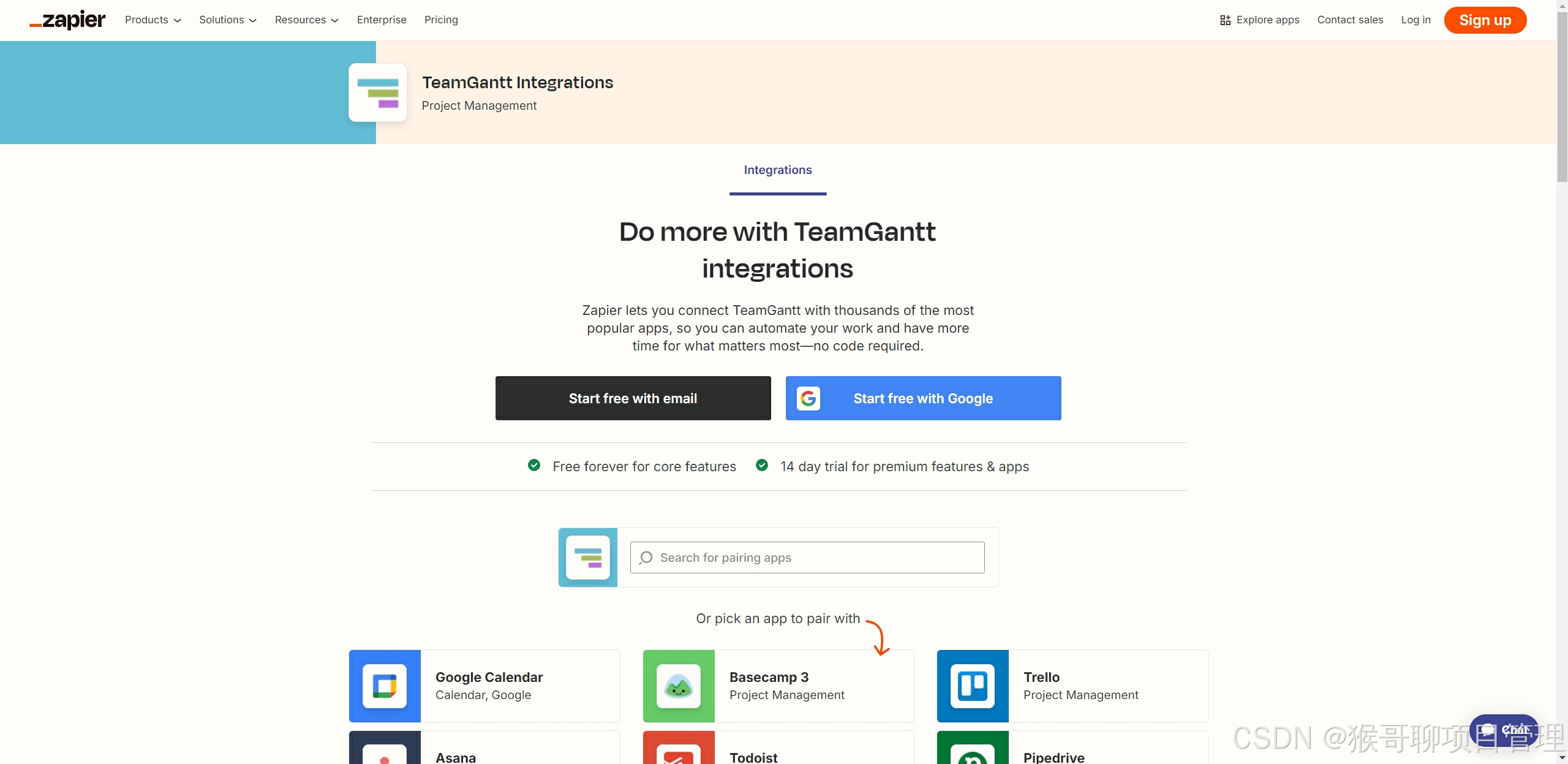Viewport: 1568px width, 764px height.
Task: Click the Search for pairing apps field
Action: [807, 558]
